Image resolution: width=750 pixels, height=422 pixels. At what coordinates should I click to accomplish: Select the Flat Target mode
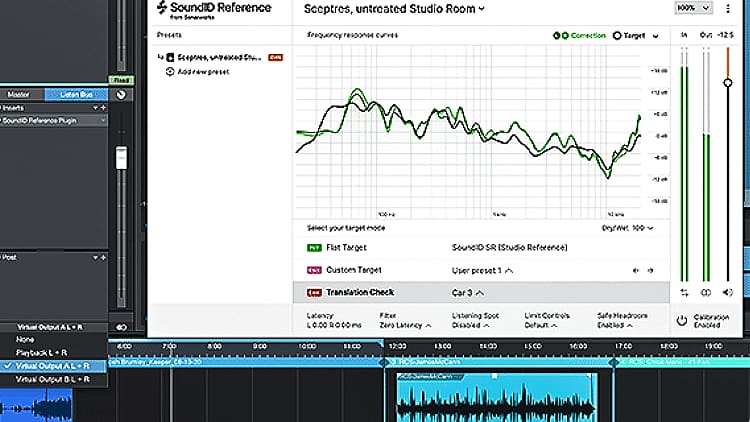[346, 247]
